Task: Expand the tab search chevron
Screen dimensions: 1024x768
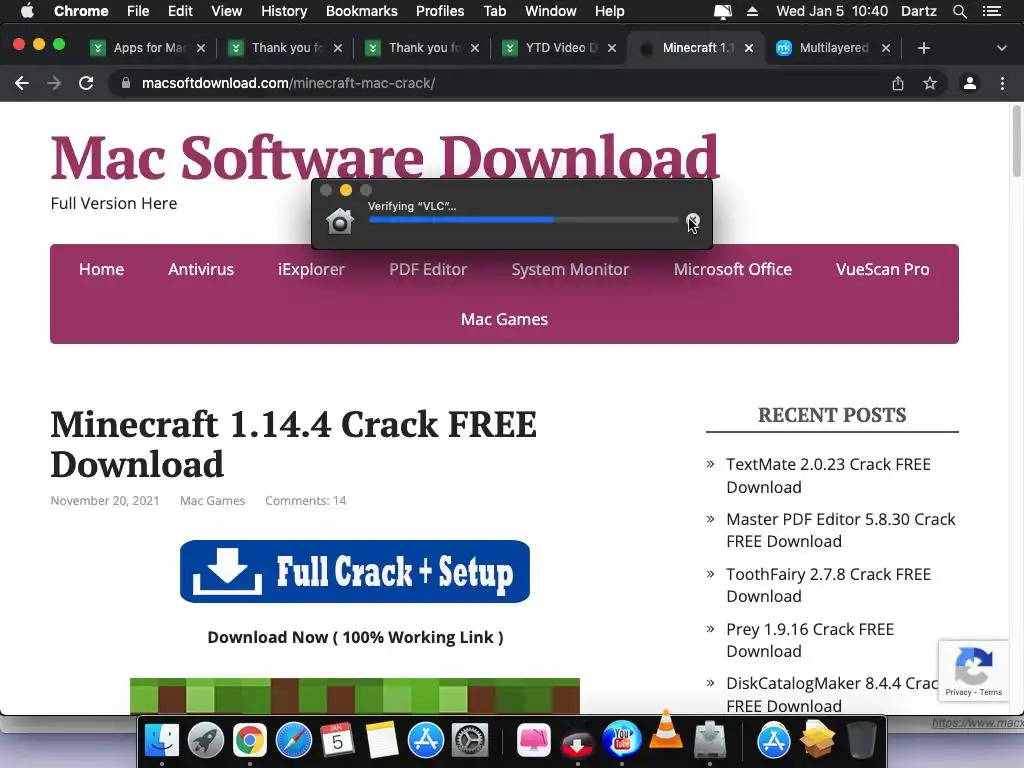Action: (x=1002, y=48)
